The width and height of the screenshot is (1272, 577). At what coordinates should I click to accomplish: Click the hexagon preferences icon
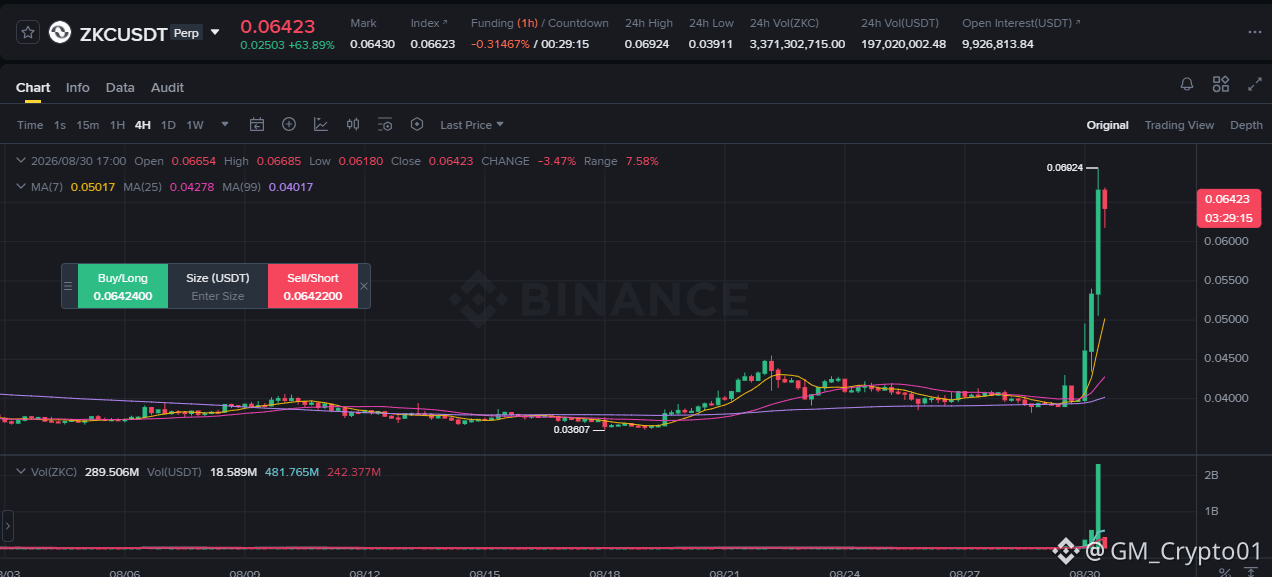417,125
